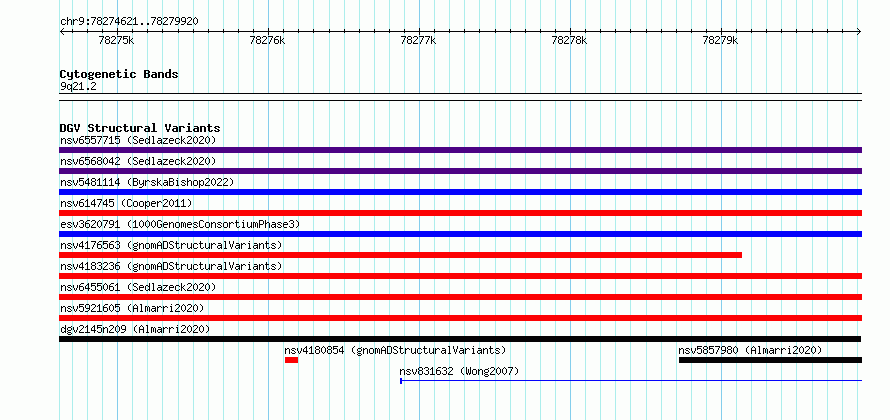The image size is (890, 420).
Task: Select the red bar under nsv614745
Action: tap(460, 213)
